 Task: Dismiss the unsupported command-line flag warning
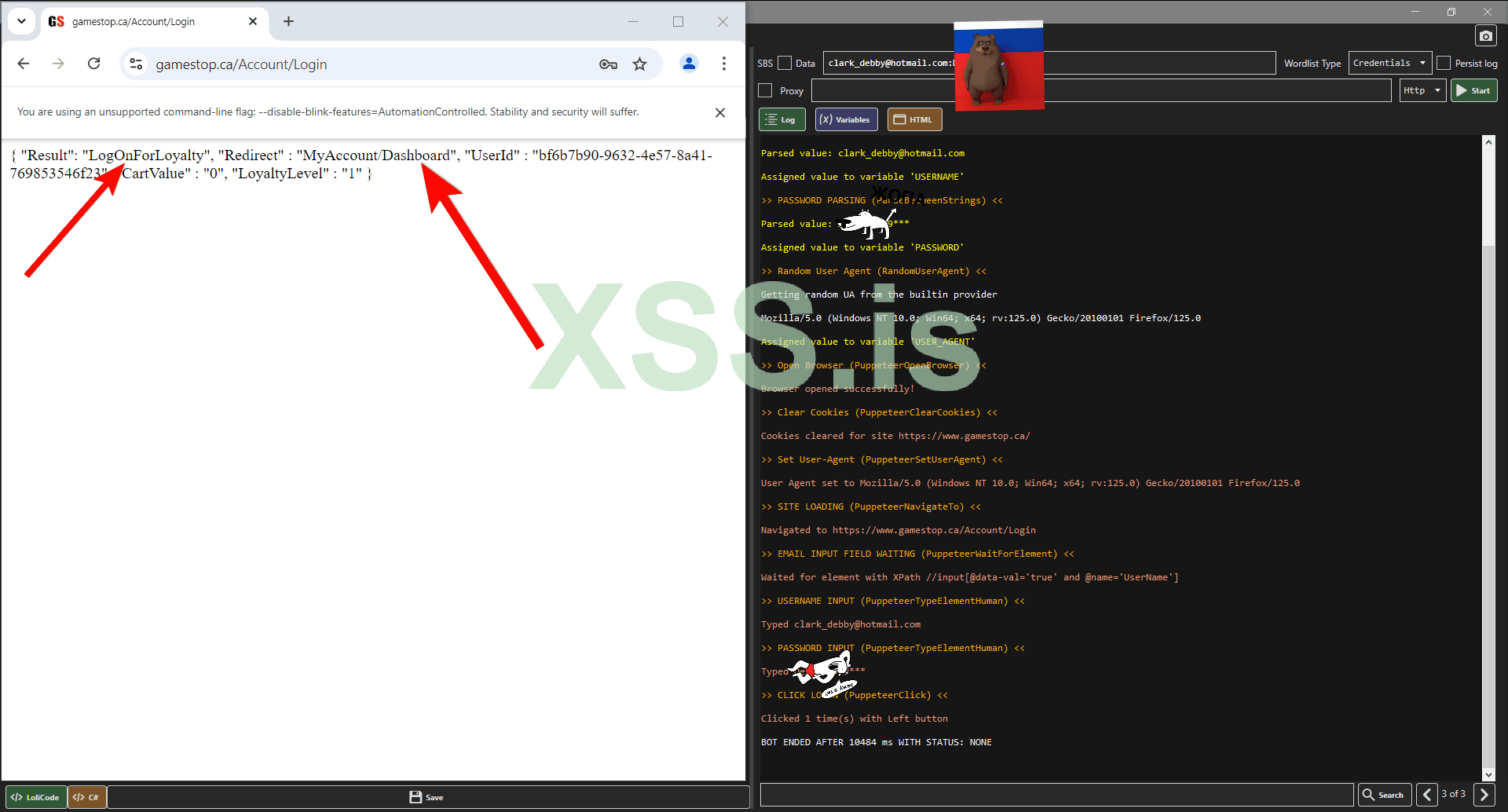point(720,112)
